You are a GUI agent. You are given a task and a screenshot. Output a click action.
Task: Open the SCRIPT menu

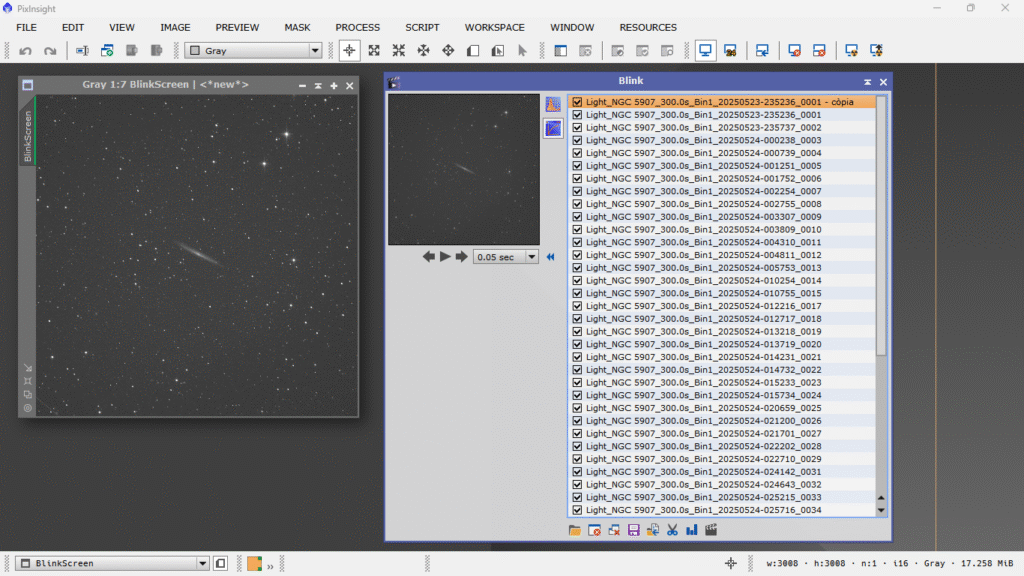tap(422, 27)
